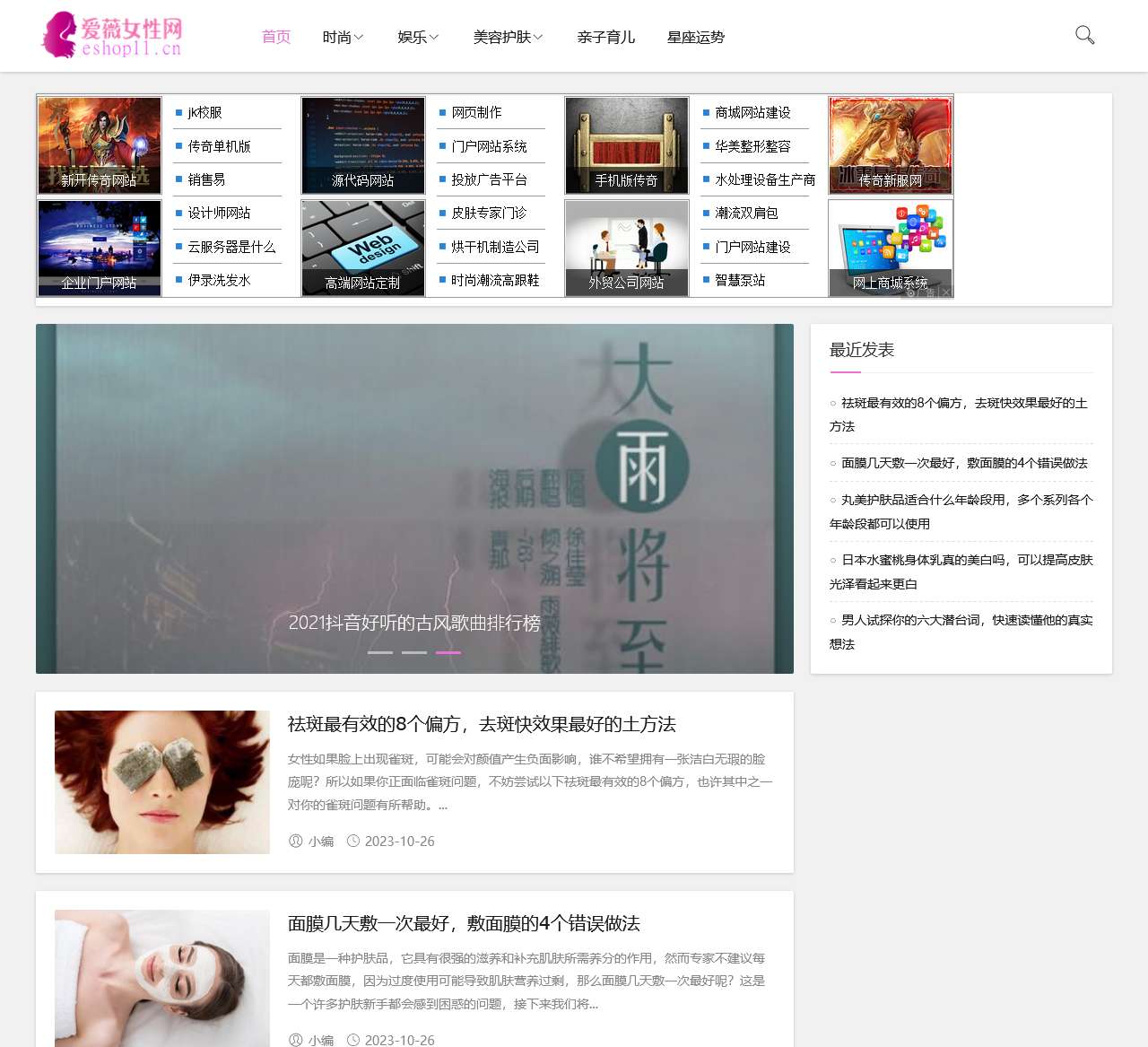Image resolution: width=1148 pixels, height=1047 pixels.
Task: Click the 门户网站建设 link
Action: [752, 247]
